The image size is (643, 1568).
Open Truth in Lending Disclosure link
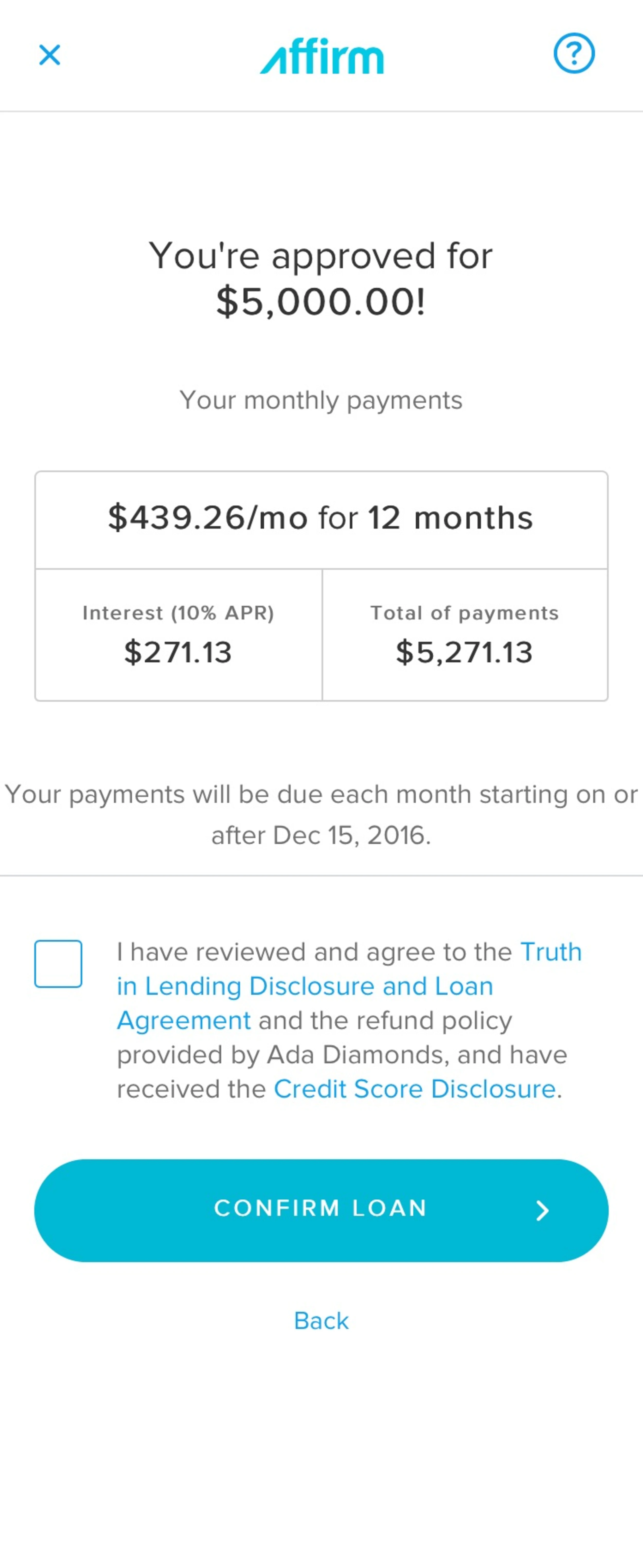pyautogui.click(x=350, y=986)
